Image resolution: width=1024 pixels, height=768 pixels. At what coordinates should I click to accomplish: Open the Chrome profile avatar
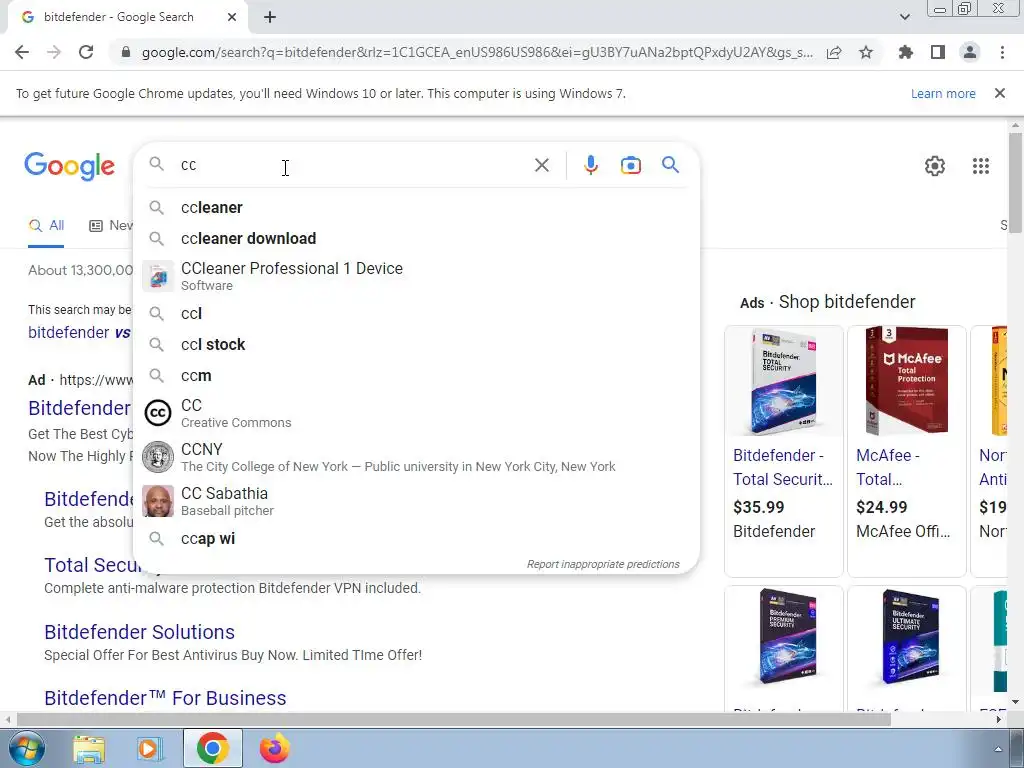pos(970,52)
